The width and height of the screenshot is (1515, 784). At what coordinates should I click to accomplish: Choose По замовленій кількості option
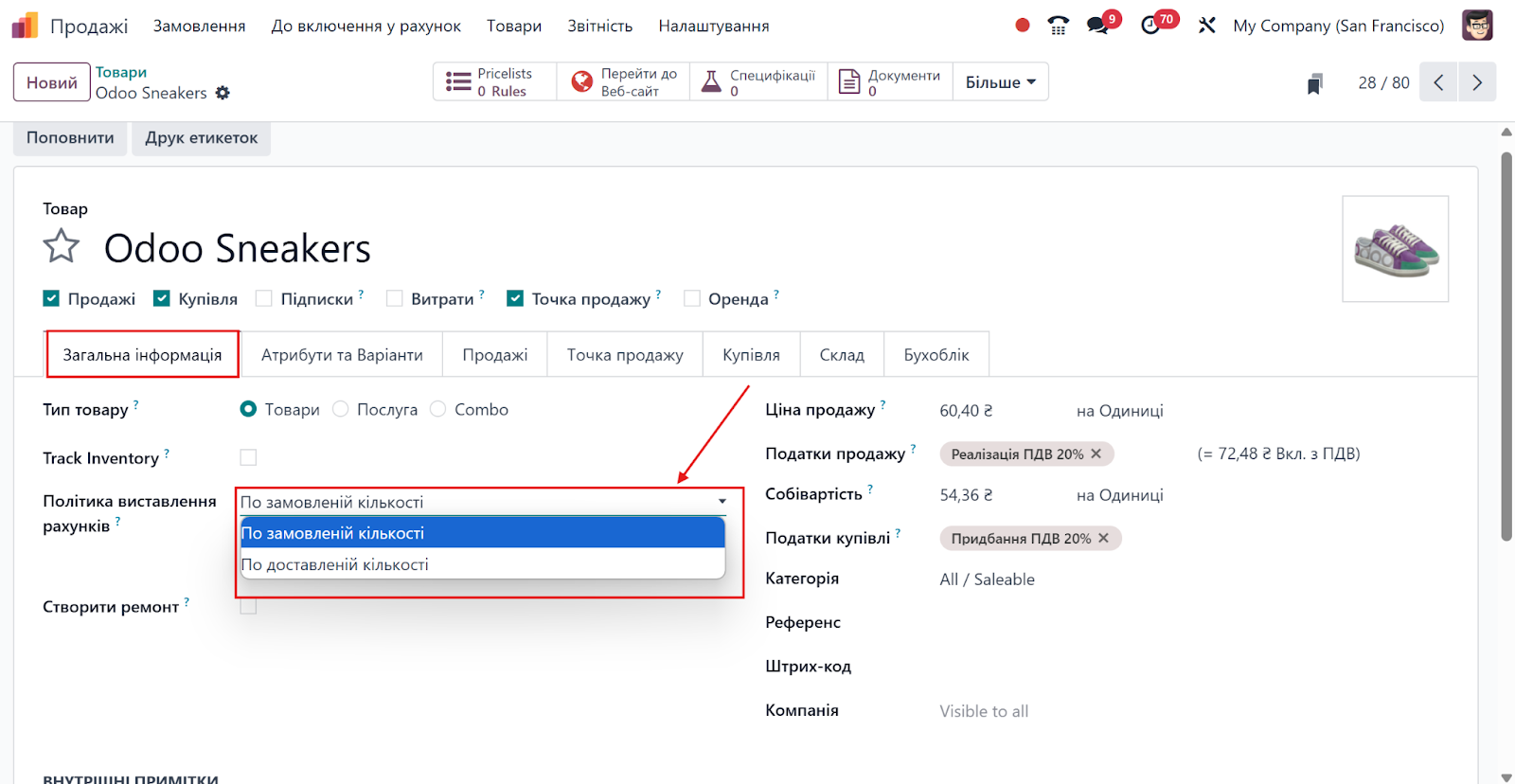point(483,533)
